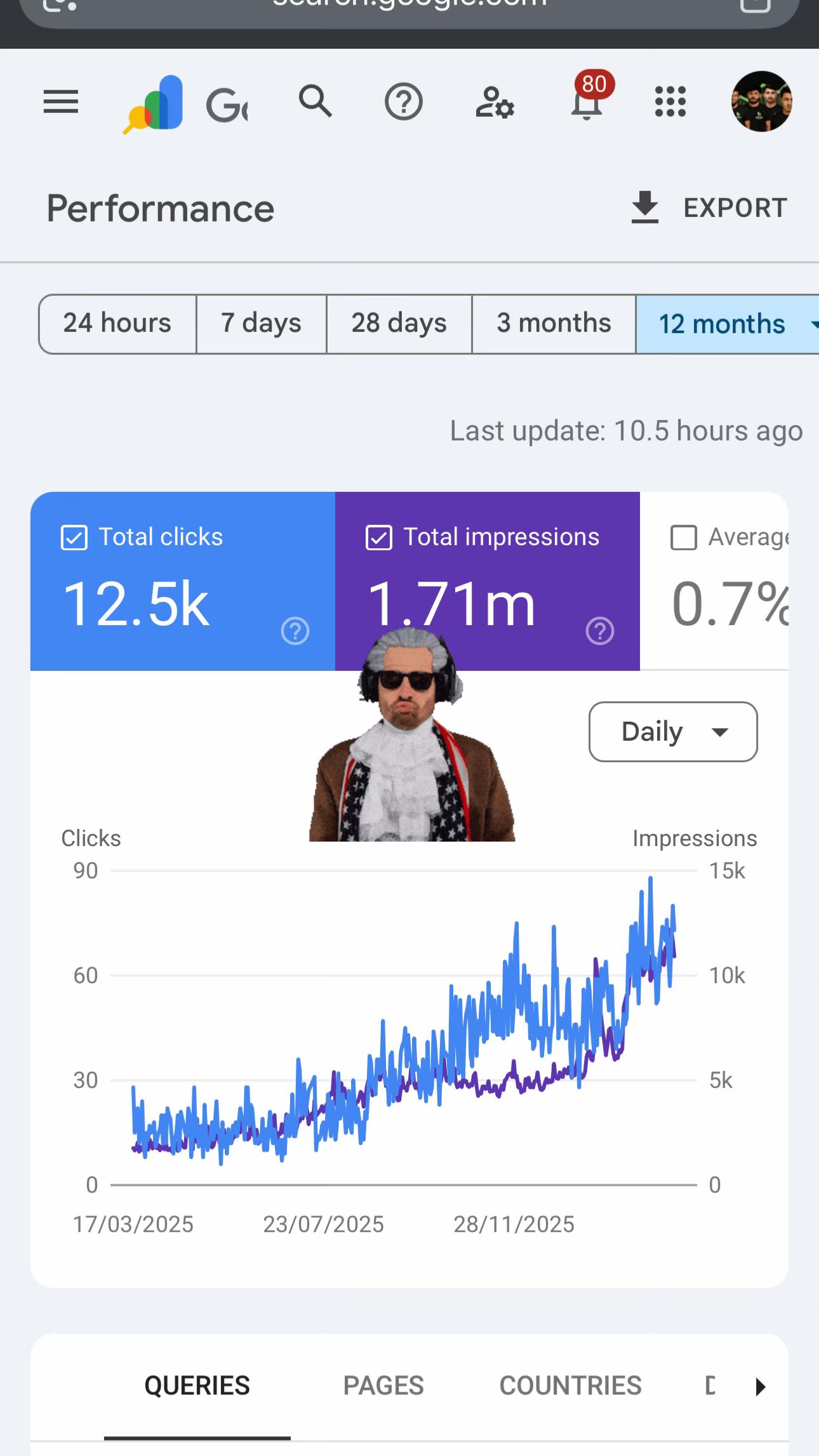Click the EXPORT button
The height and width of the screenshot is (1456, 819).
(709, 208)
